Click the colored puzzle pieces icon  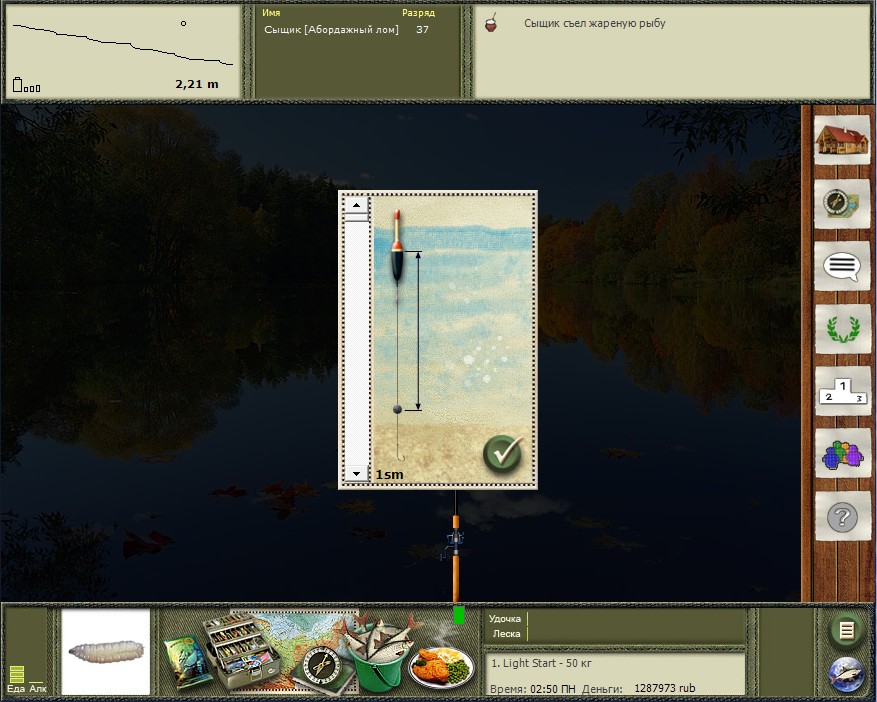pyautogui.click(x=840, y=455)
